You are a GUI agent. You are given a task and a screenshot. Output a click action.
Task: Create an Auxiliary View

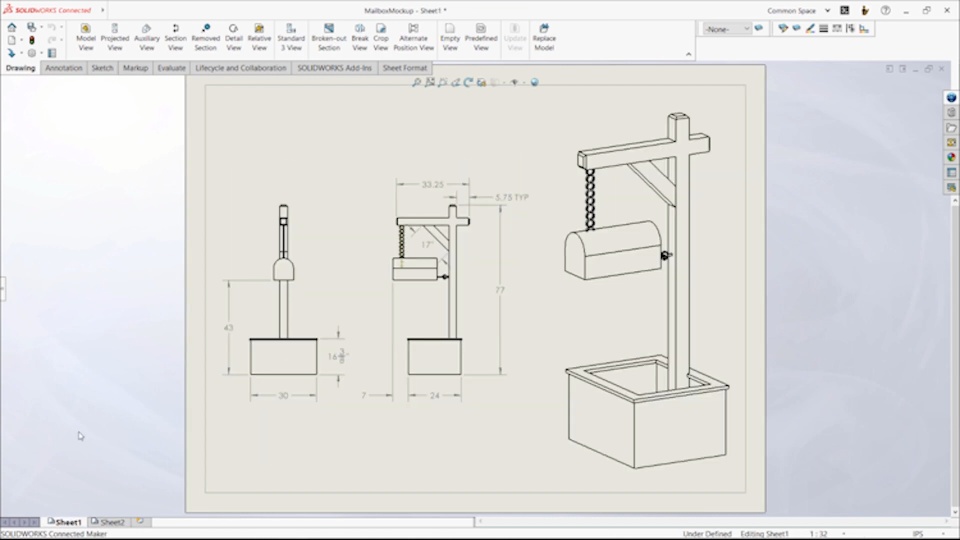(146, 37)
